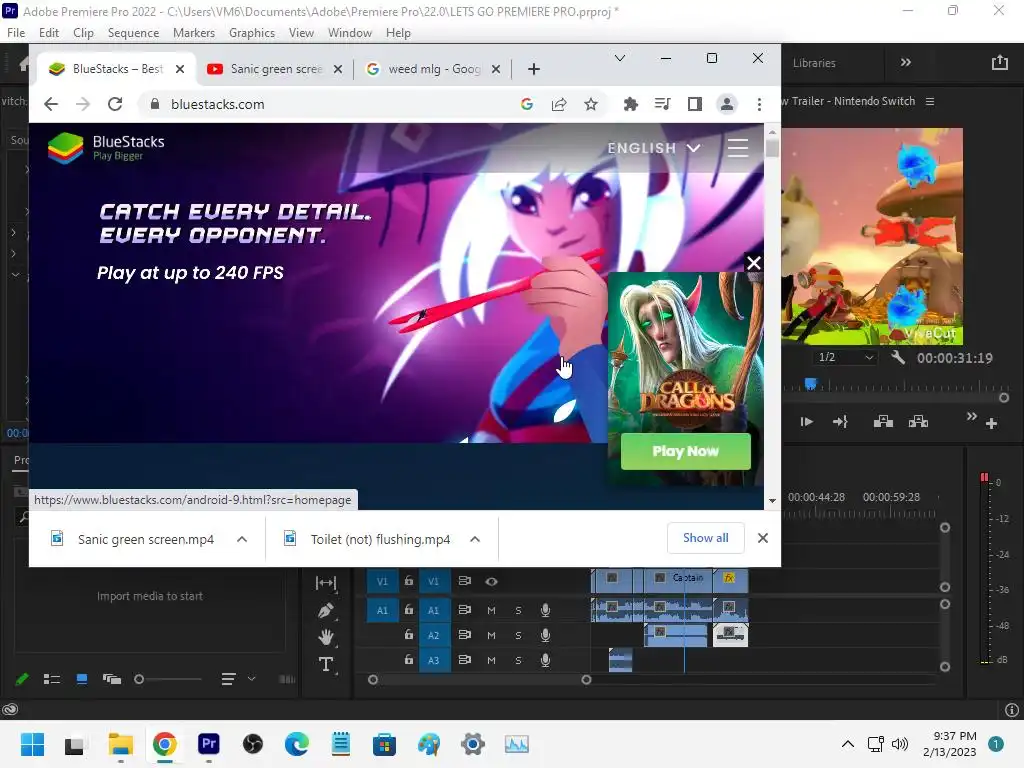Switch Project panel to freeform view
1024x768 pixels.
pos(112,679)
